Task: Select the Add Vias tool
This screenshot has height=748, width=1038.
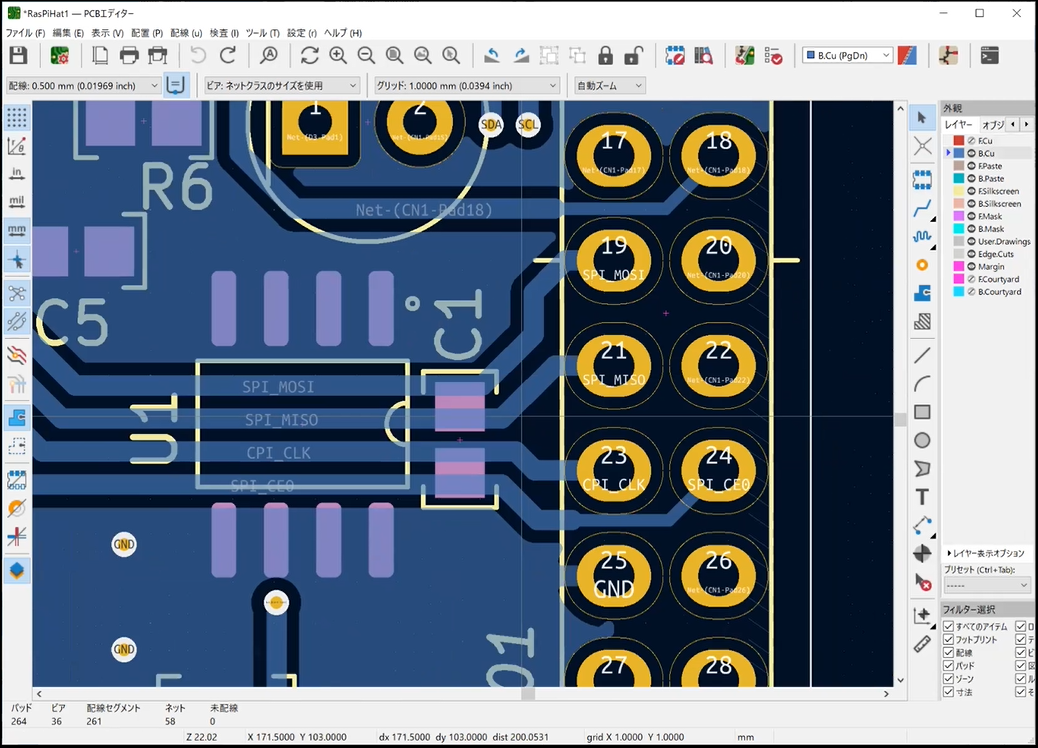Action: coord(922,265)
